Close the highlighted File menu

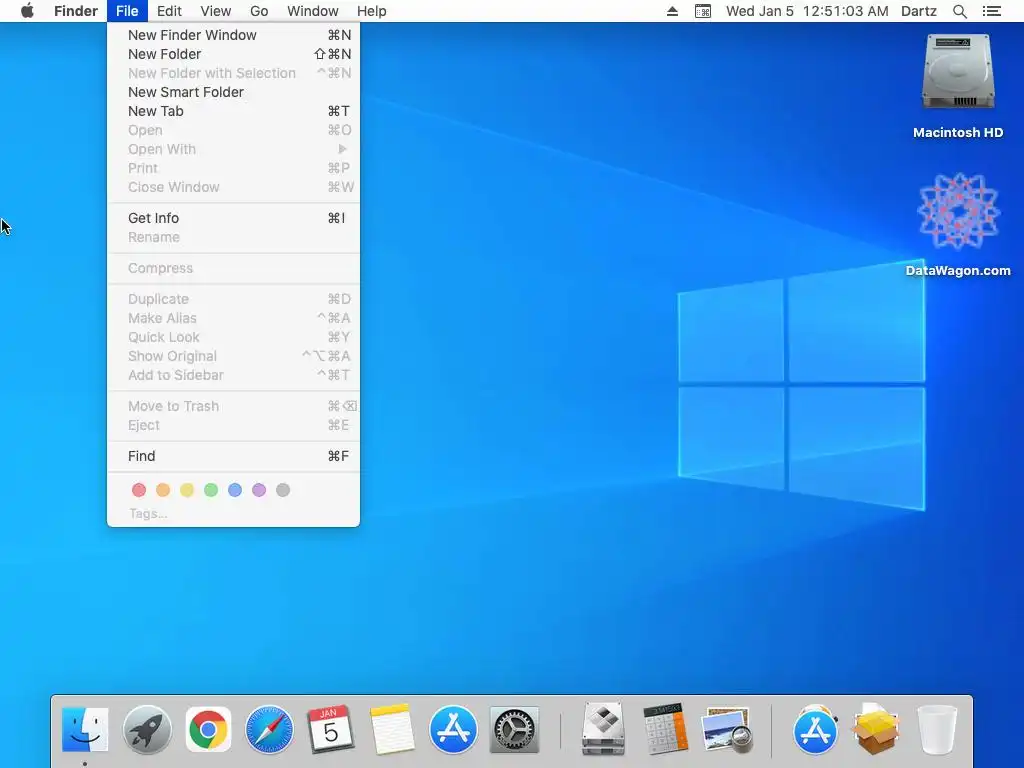pos(127,11)
